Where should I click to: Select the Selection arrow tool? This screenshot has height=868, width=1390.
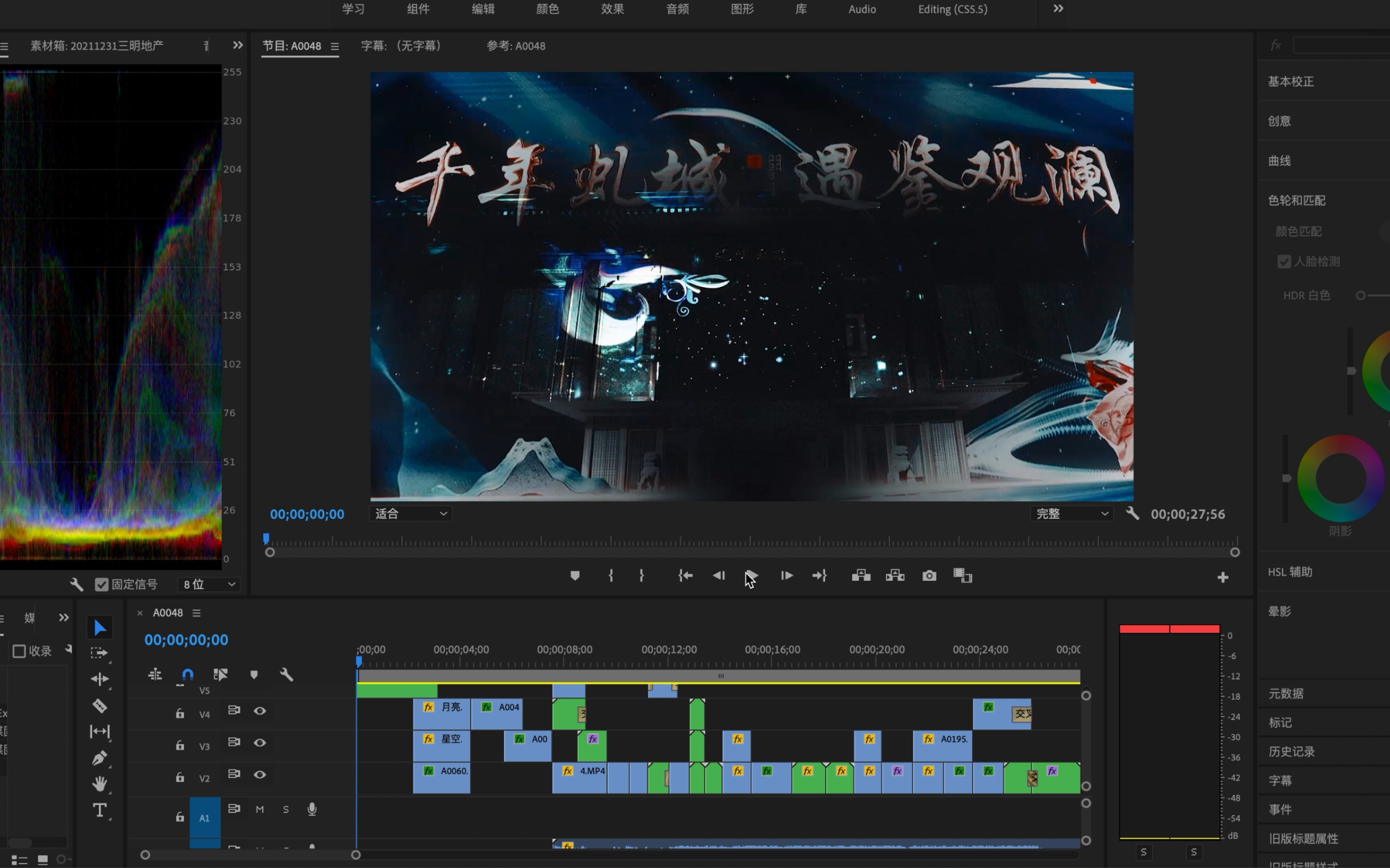(x=100, y=627)
